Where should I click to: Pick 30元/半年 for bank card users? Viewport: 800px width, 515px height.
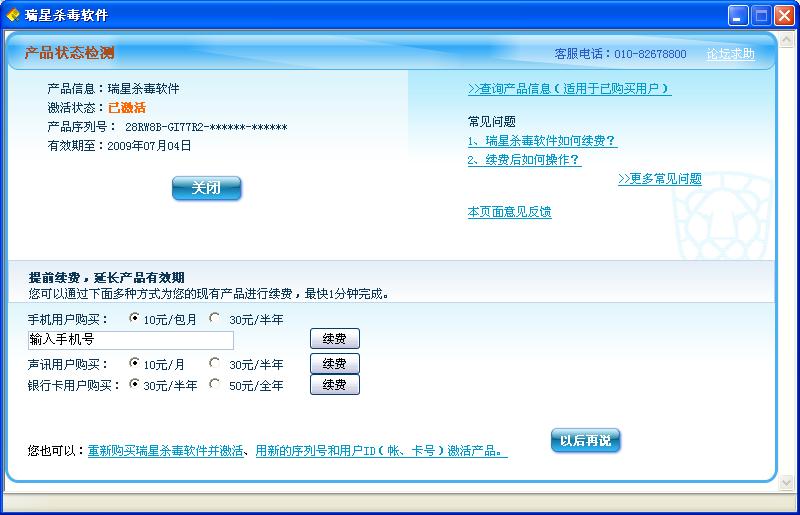click(134, 384)
